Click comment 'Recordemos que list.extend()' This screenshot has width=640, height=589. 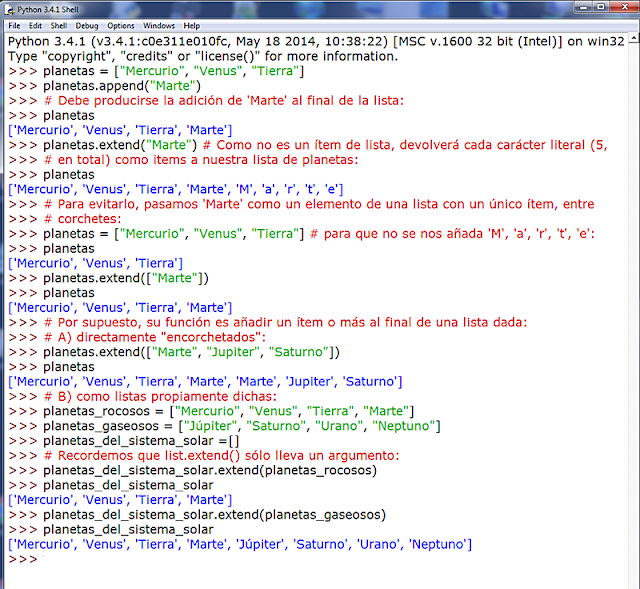click(x=204, y=456)
